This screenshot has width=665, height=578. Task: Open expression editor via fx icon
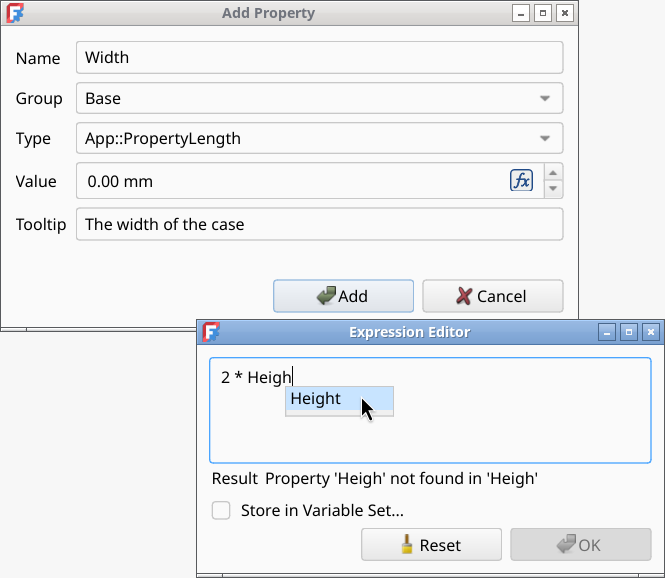click(x=521, y=181)
